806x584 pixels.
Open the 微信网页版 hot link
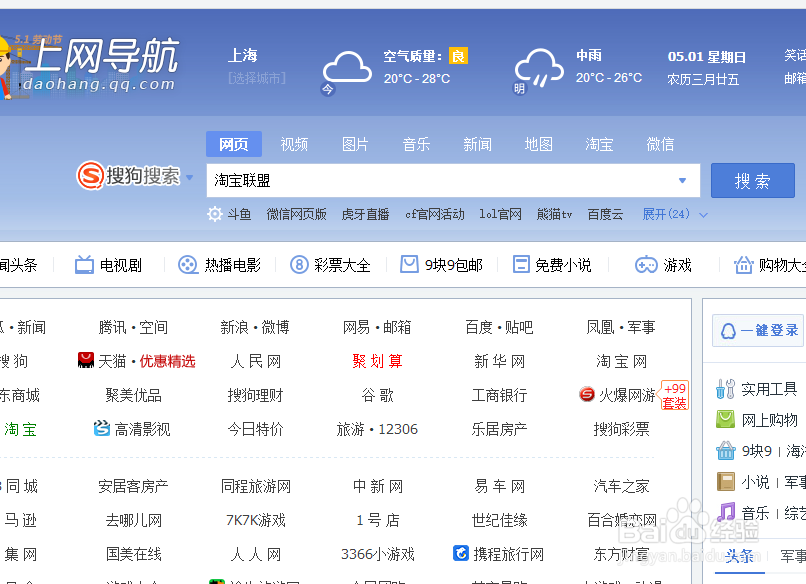(297, 214)
